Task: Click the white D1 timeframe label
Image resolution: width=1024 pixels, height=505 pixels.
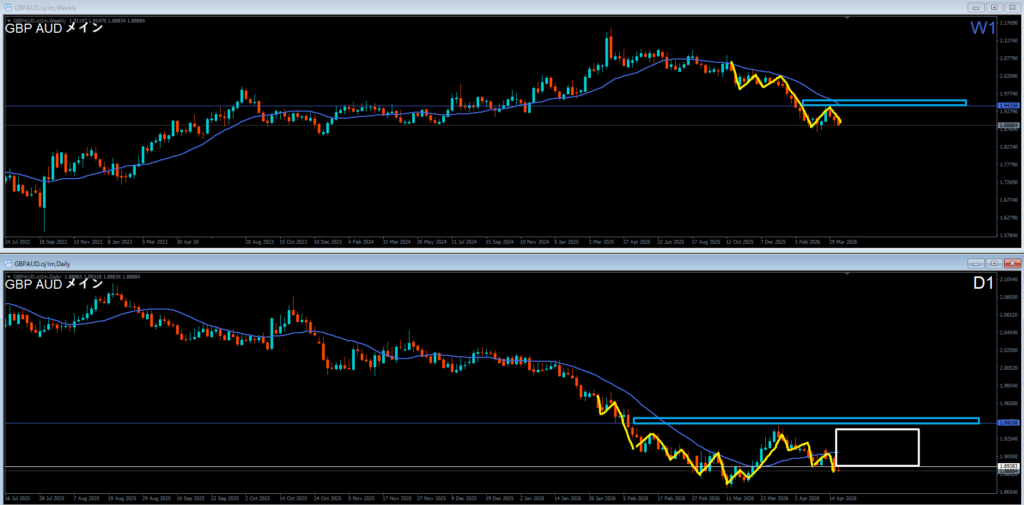Action: point(984,285)
